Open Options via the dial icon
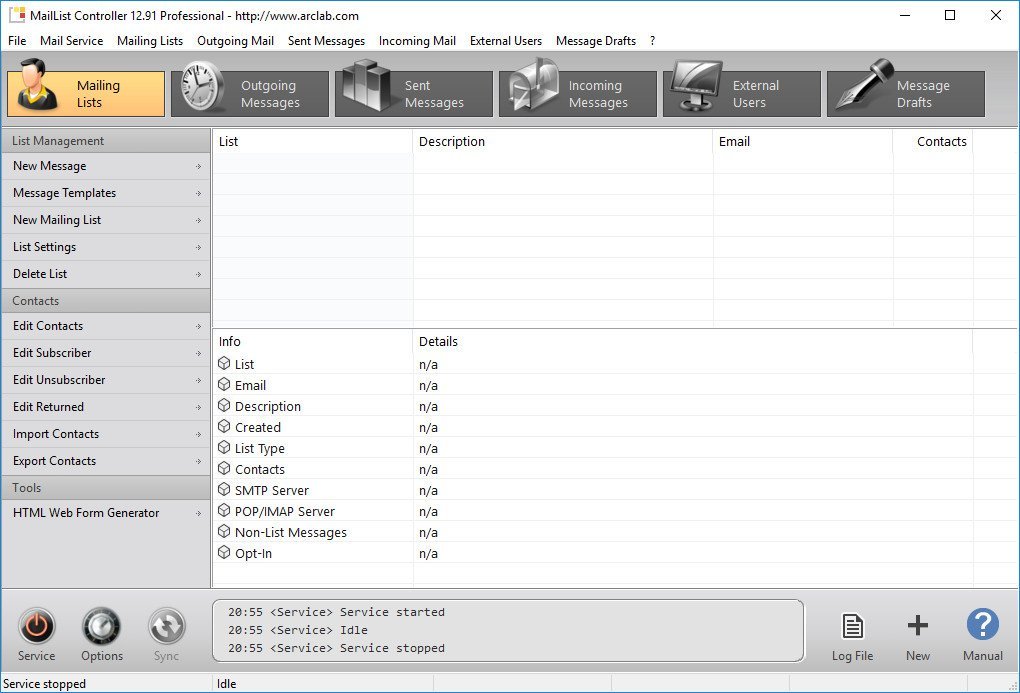Screen dimensions: 1020x693 pyautogui.click(x=101, y=627)
